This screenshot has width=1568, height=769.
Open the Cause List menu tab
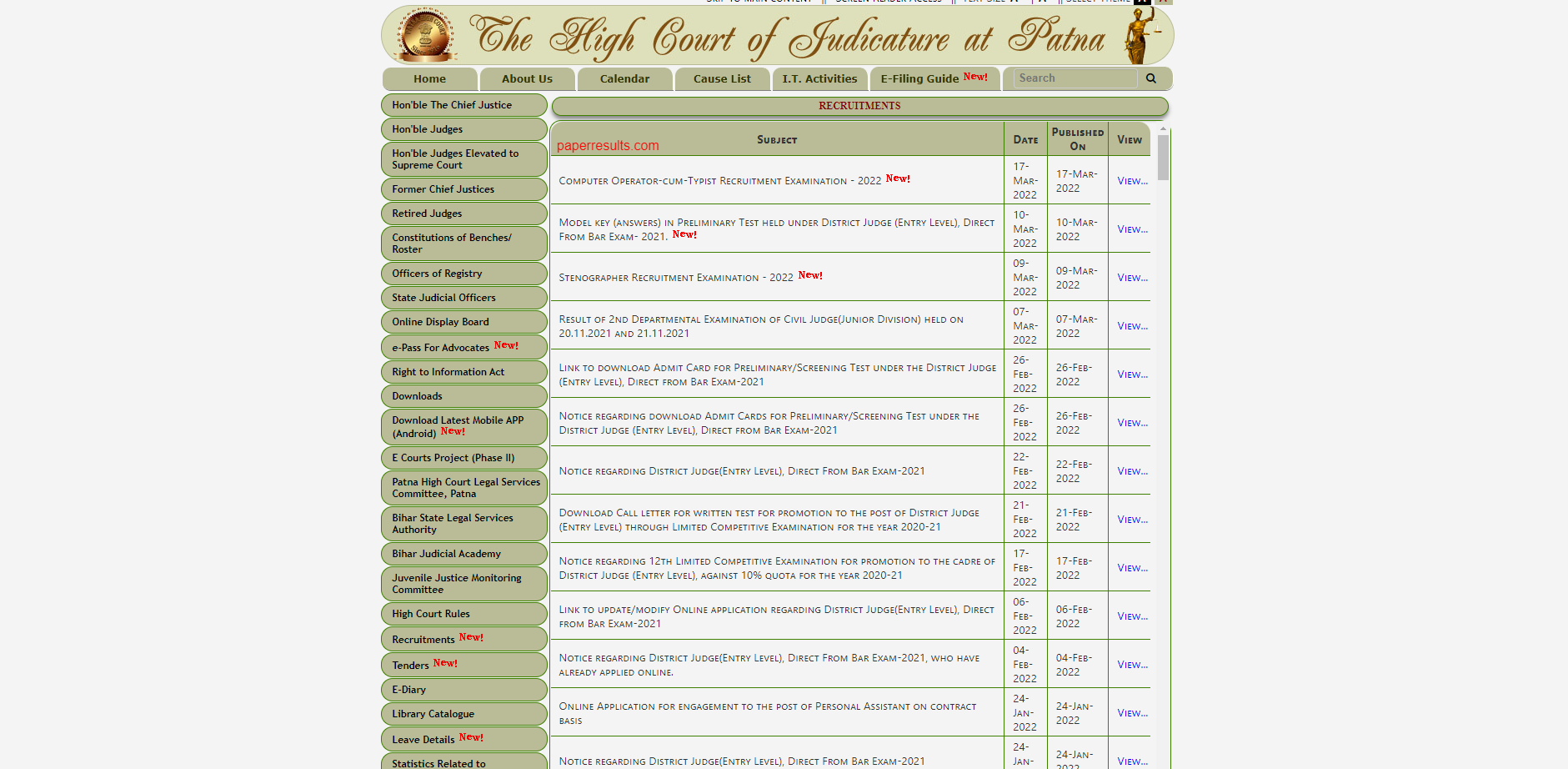click(722, 78)
